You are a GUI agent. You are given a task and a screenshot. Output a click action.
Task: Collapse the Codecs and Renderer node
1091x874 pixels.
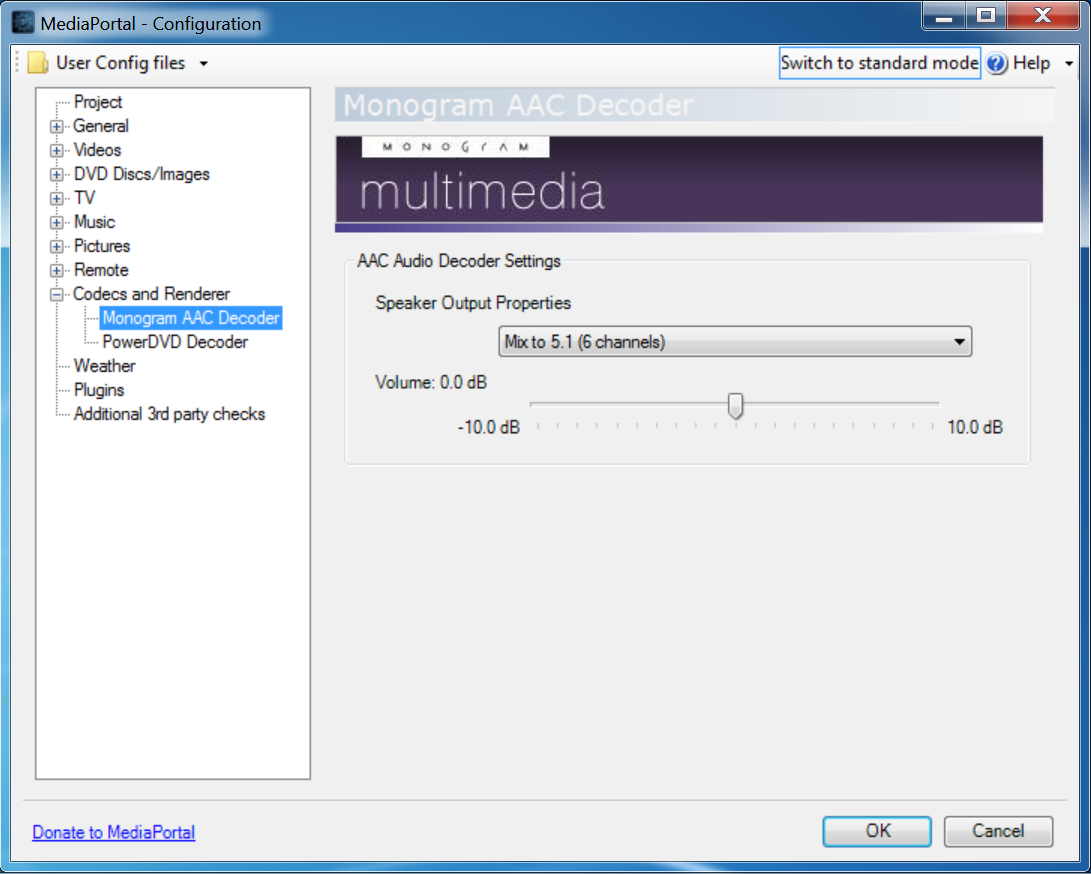pos(57,294)
